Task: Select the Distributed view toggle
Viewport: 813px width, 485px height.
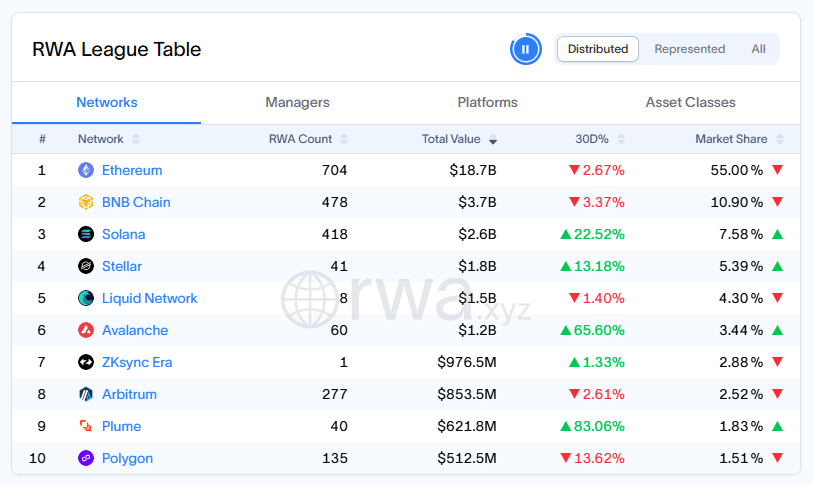Action: 598,49
